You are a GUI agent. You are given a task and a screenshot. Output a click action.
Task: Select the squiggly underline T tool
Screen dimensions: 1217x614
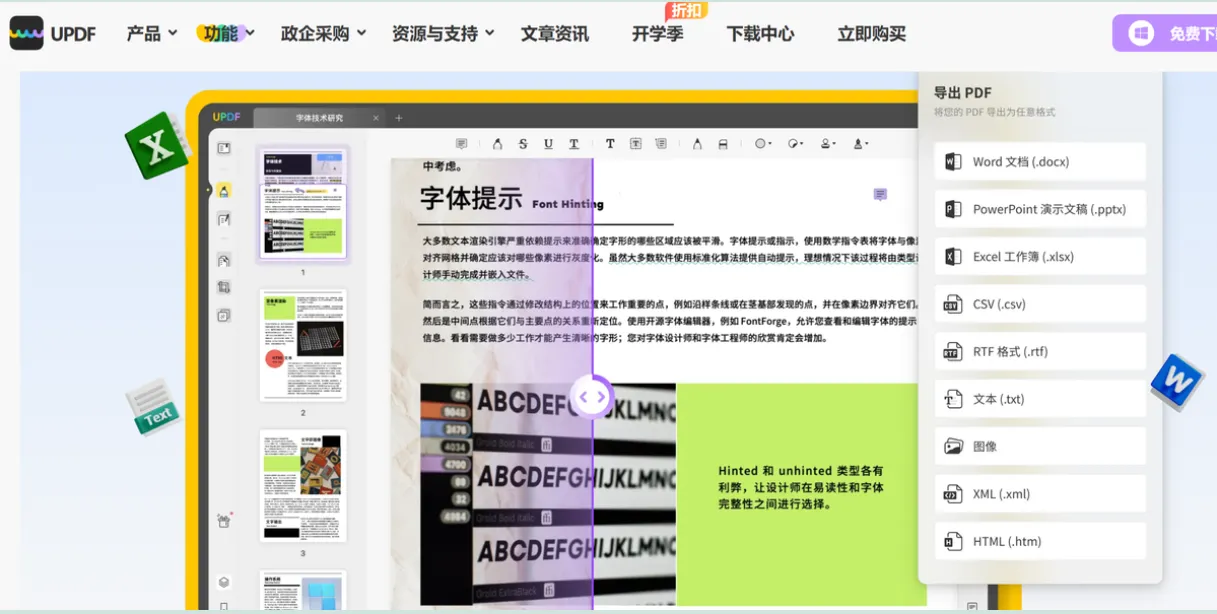coord(574,144)
